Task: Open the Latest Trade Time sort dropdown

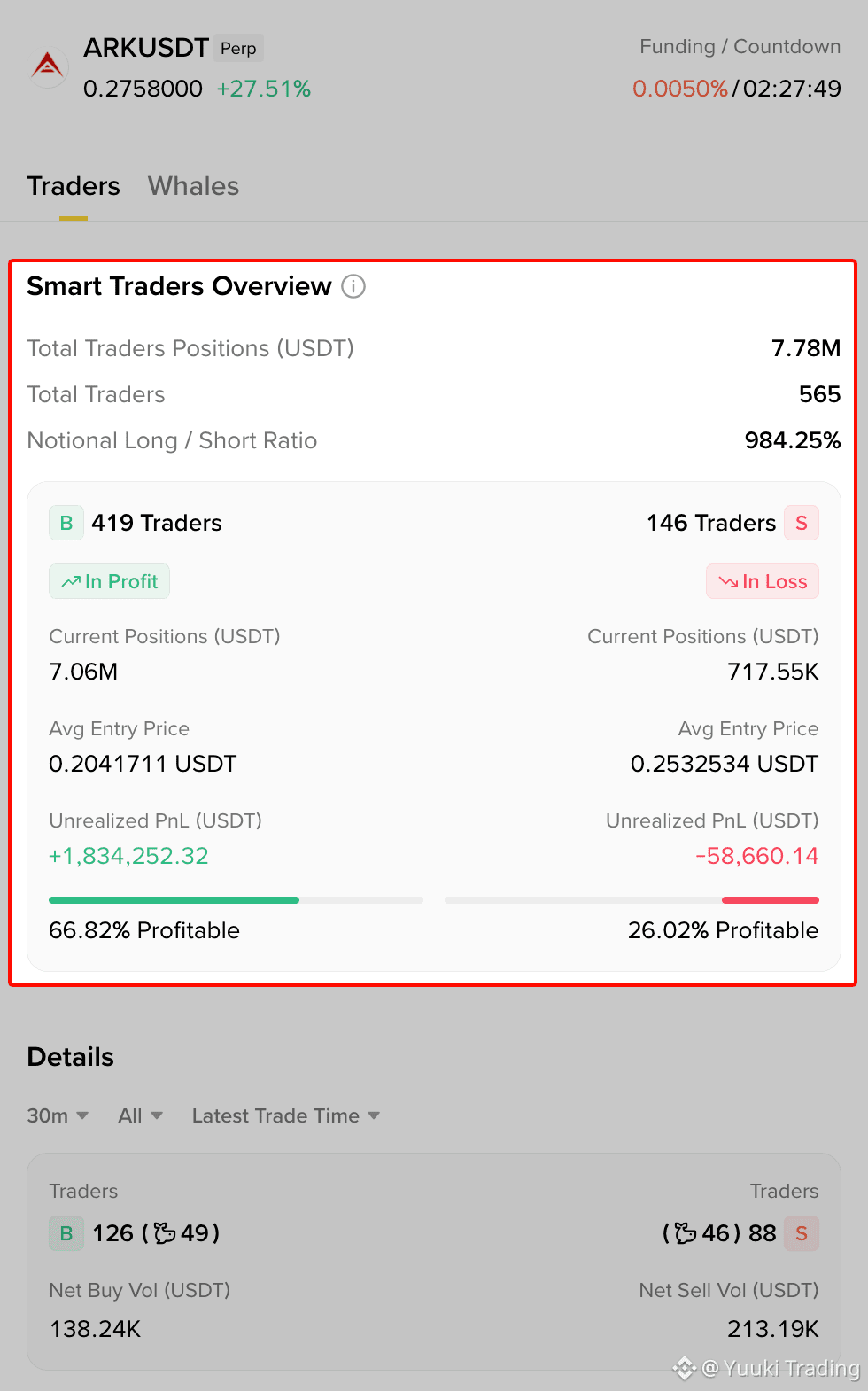Action: click(x=286, y=1115)
